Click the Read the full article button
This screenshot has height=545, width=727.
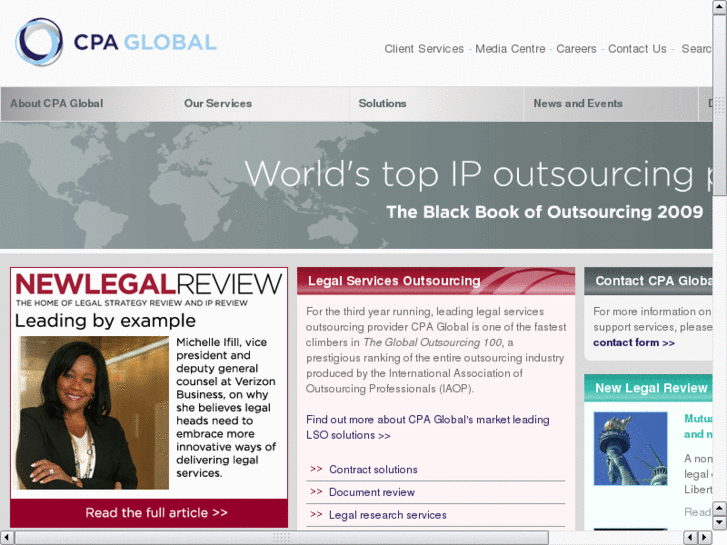pyautogui.click(x=149, y=513)
